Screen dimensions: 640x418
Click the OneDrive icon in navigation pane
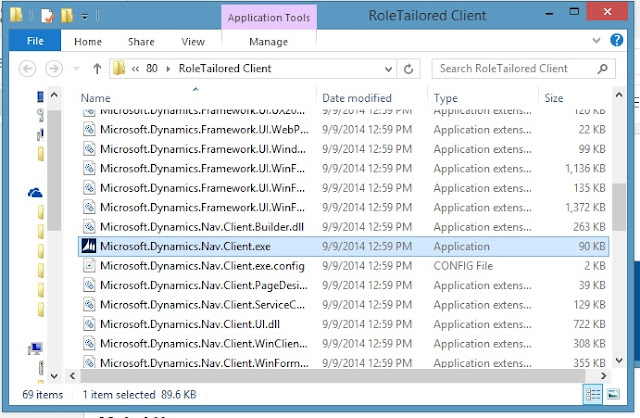[x=35, y=193]
